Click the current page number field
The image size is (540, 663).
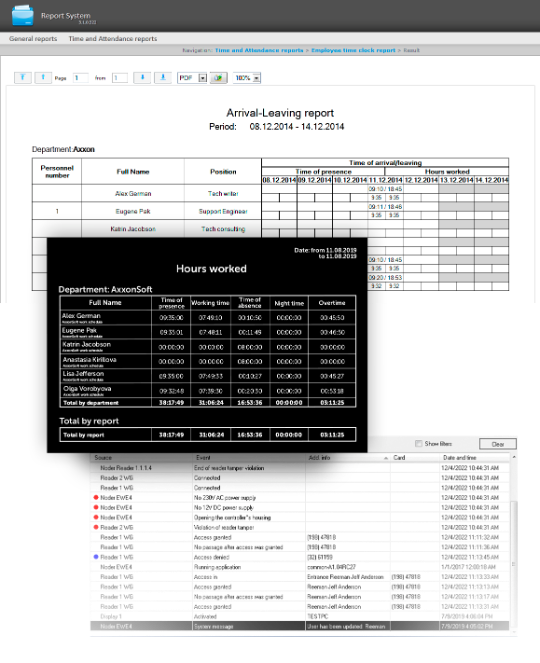(x=80, y=78)
